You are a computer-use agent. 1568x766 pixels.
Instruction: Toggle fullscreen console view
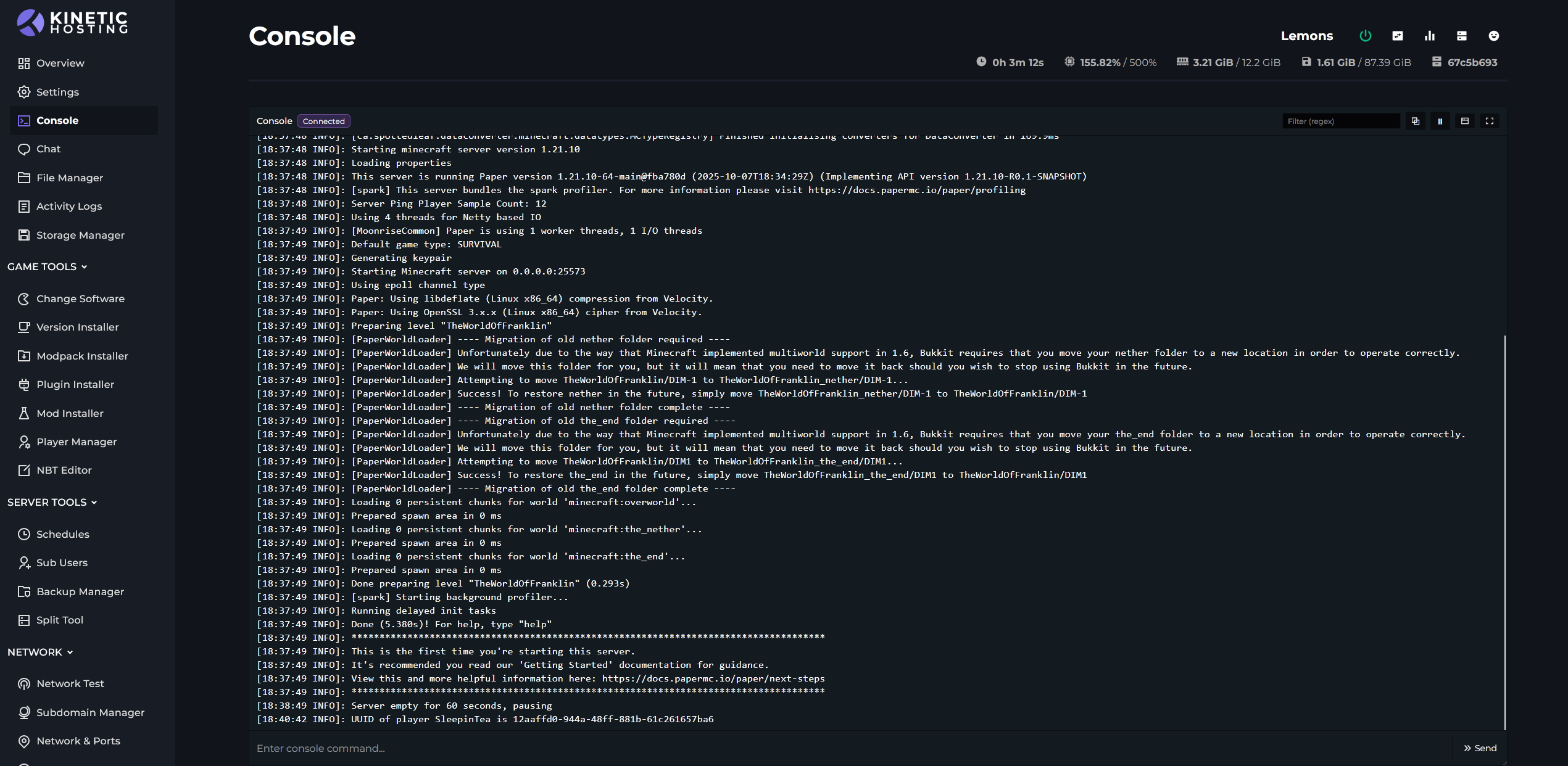point(1490,121)
